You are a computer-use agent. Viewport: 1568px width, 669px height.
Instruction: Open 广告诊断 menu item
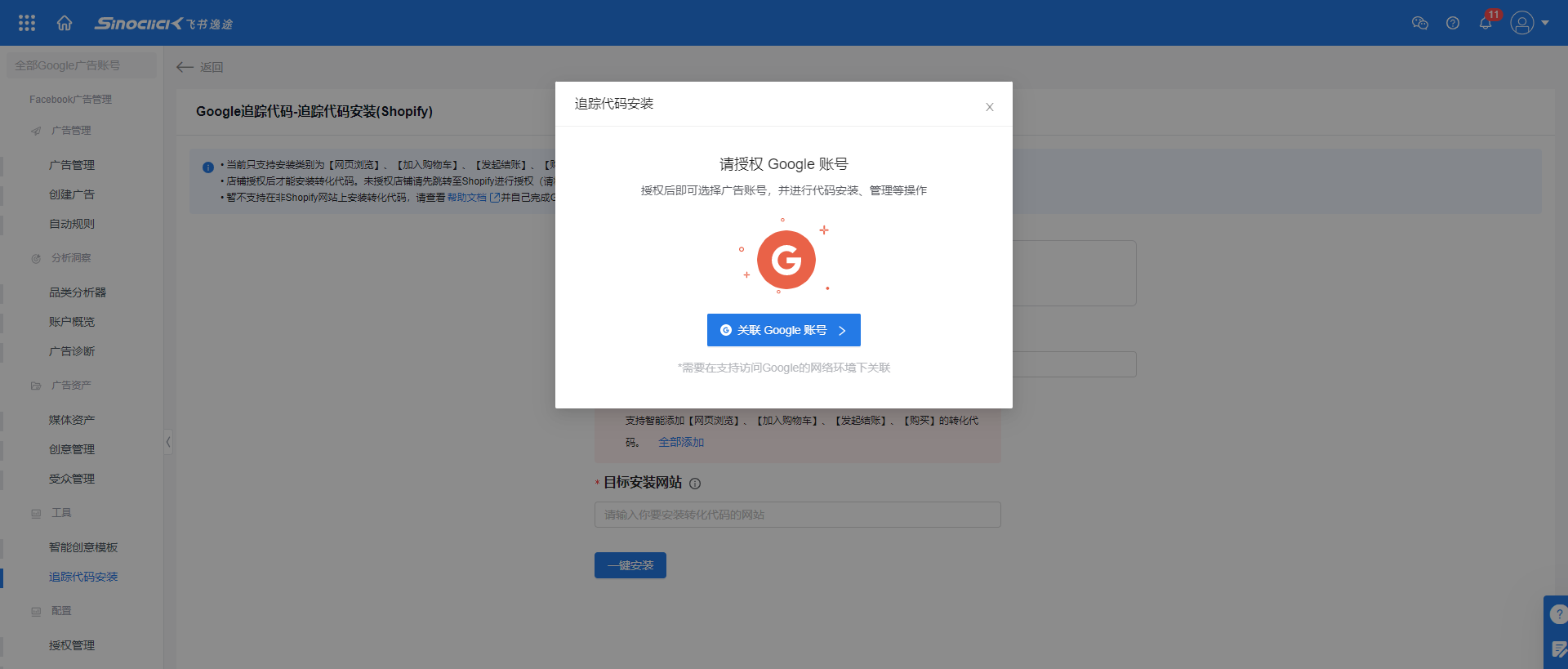point(72,351)
